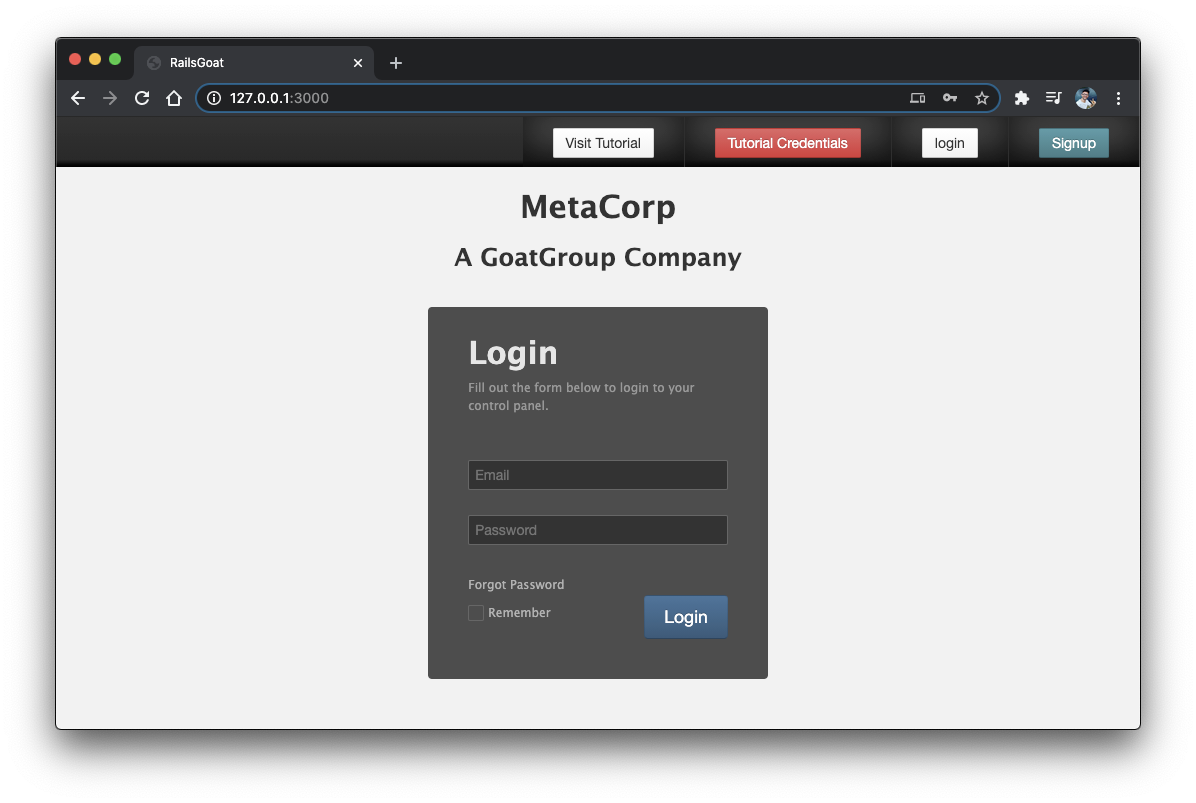The width and height of the screenshot is (1196, 803).
Task: Click the Password input field
Action: (597, 530)
